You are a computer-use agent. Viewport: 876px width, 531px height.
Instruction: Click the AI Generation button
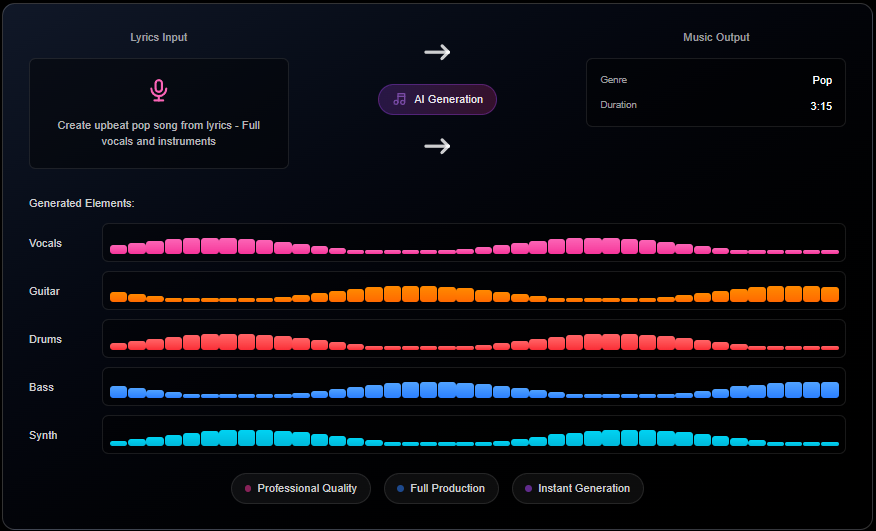tap(437, 99)
